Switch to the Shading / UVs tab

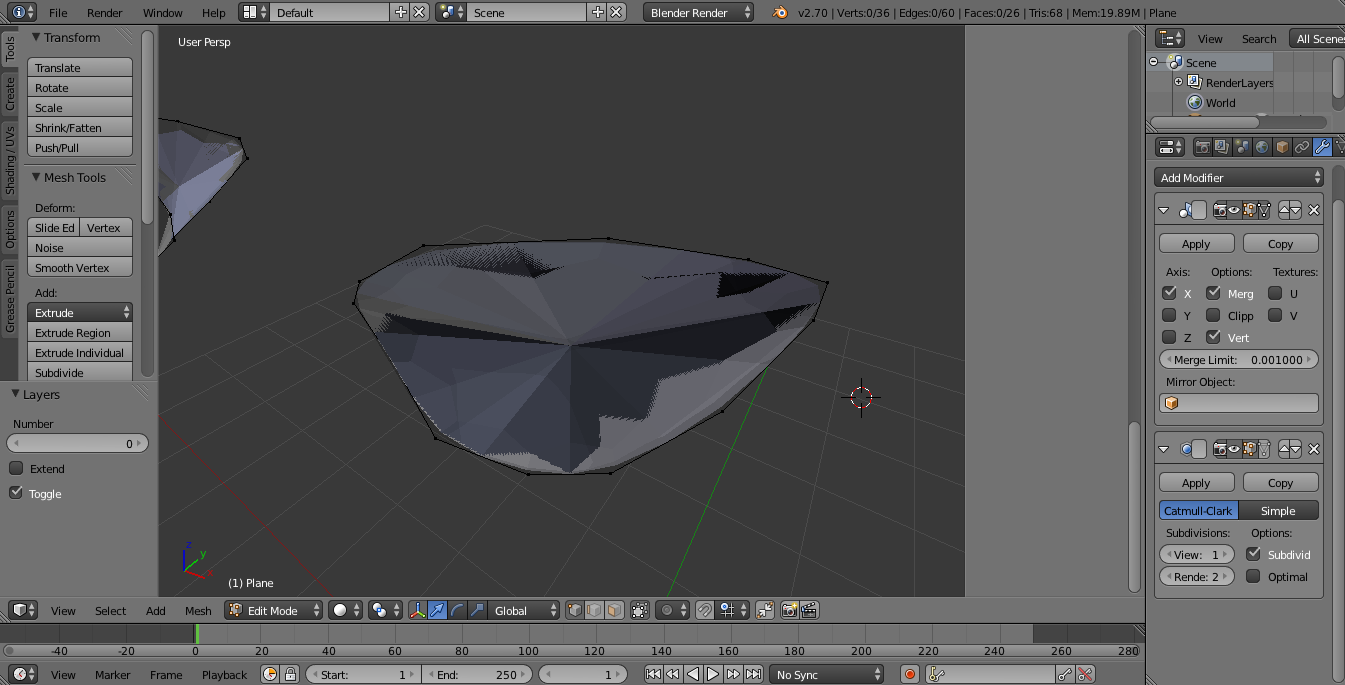(x=10, y=160)
